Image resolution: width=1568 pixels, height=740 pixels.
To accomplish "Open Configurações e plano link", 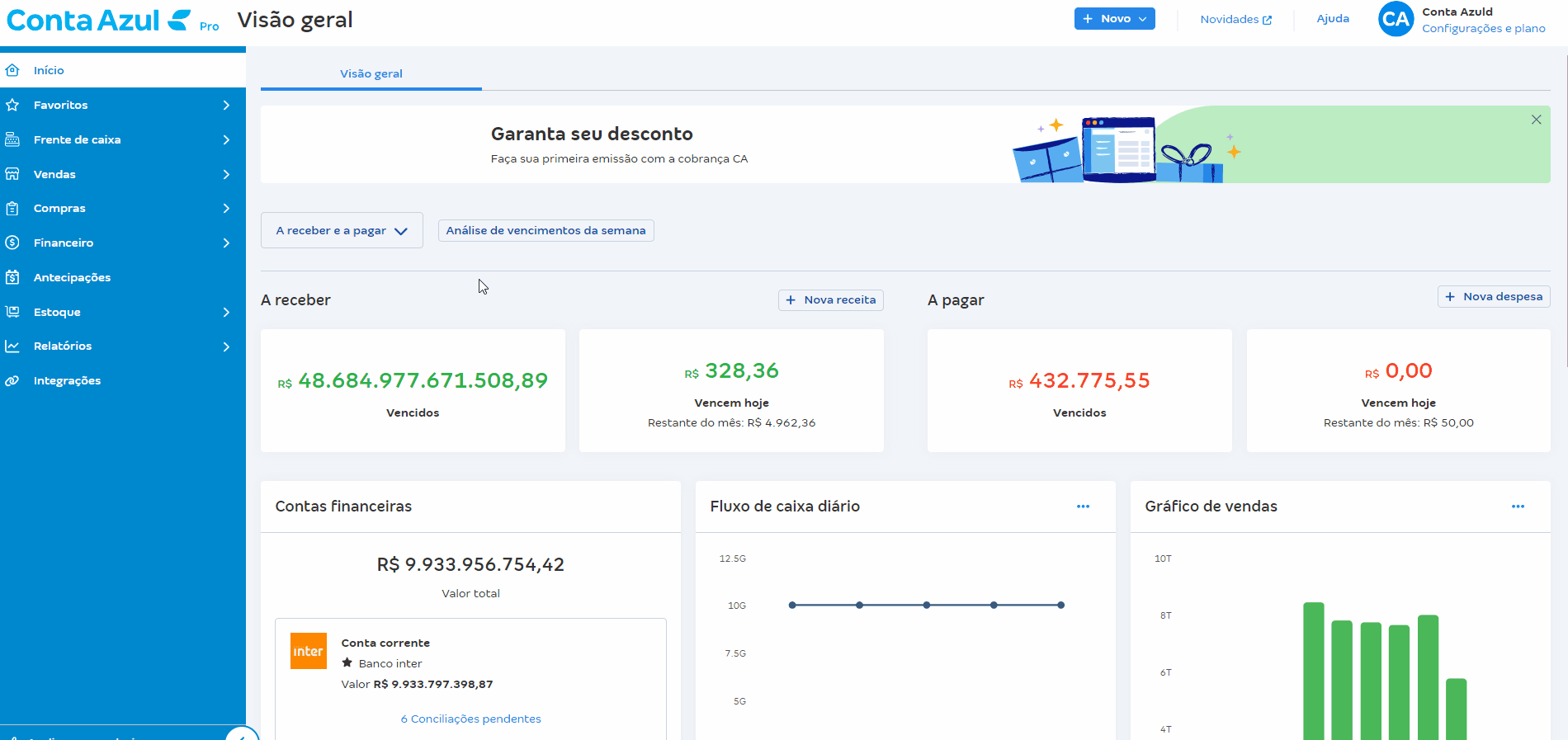I will click(x=1484, y=28).
